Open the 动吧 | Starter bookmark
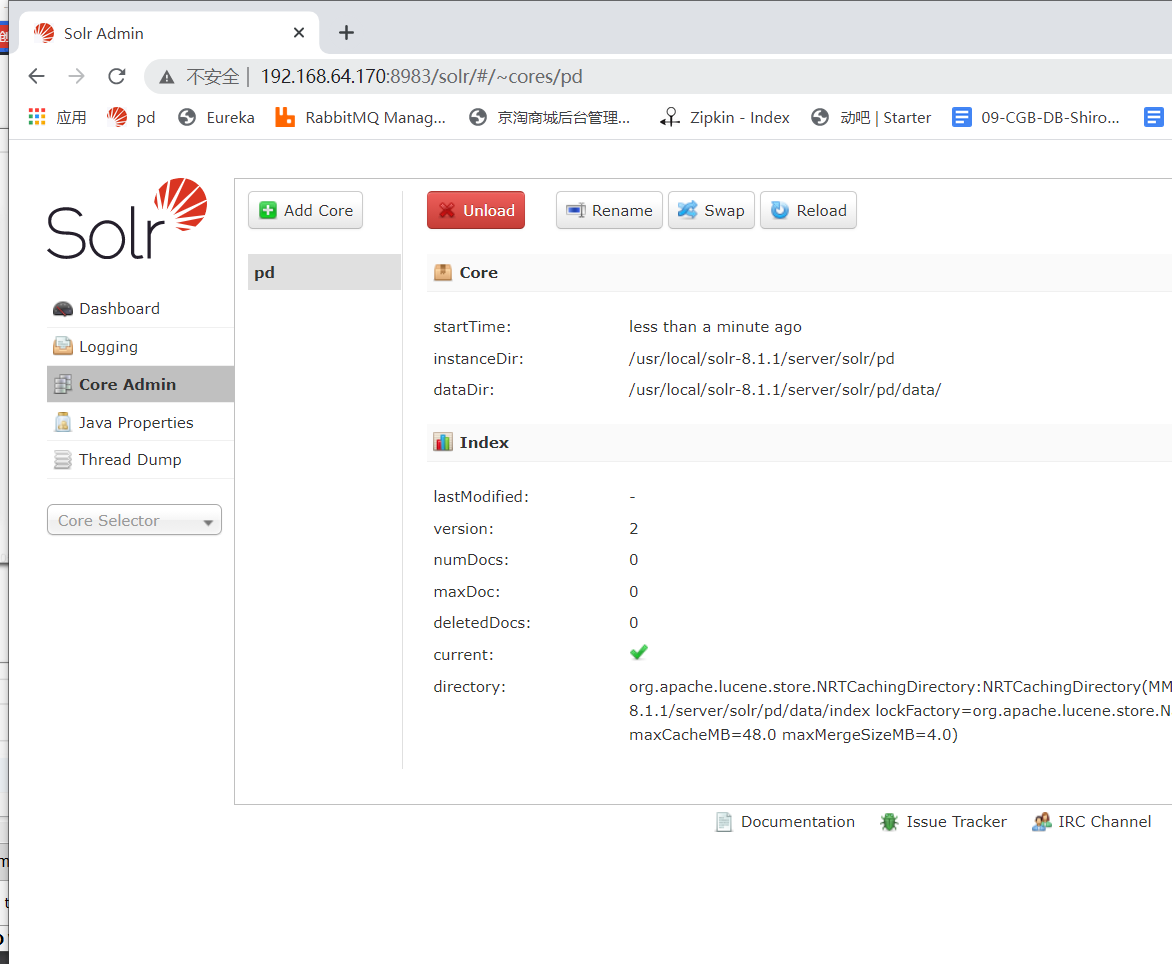 [x=872, y=117]
